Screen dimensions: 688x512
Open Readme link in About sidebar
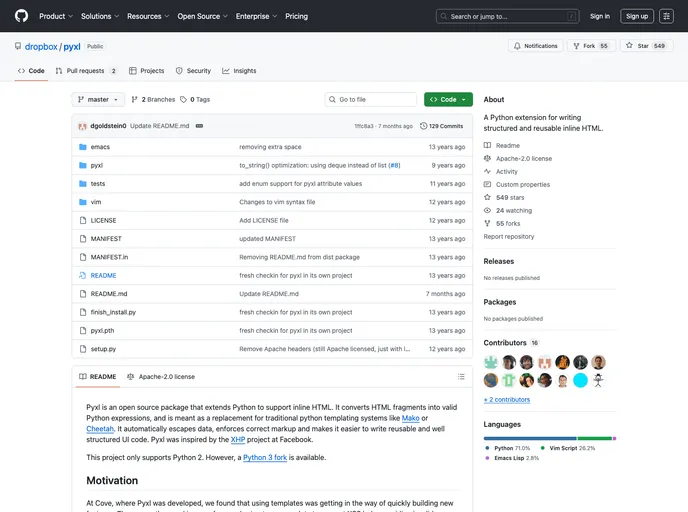click(502, 146)
